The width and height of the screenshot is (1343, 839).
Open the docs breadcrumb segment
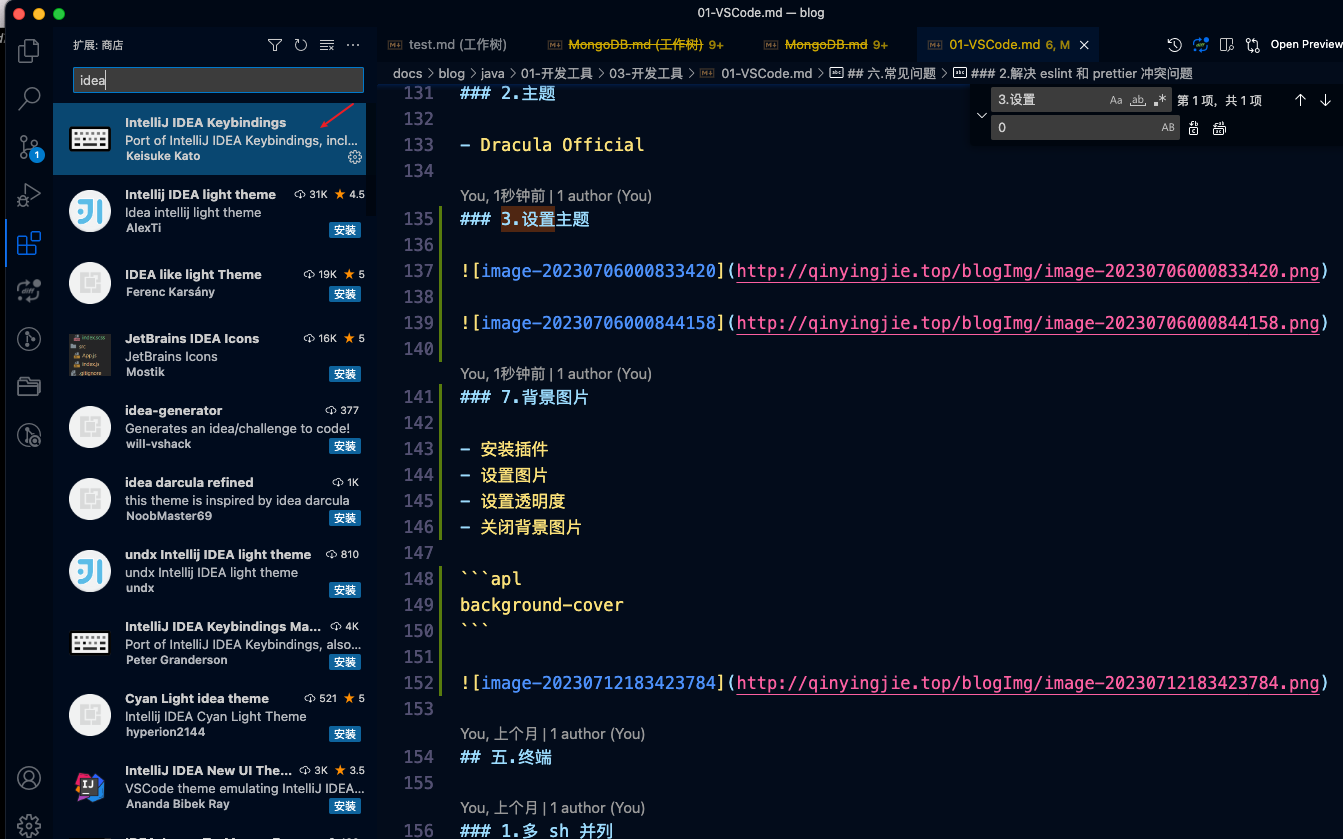[x=408, y=73]
